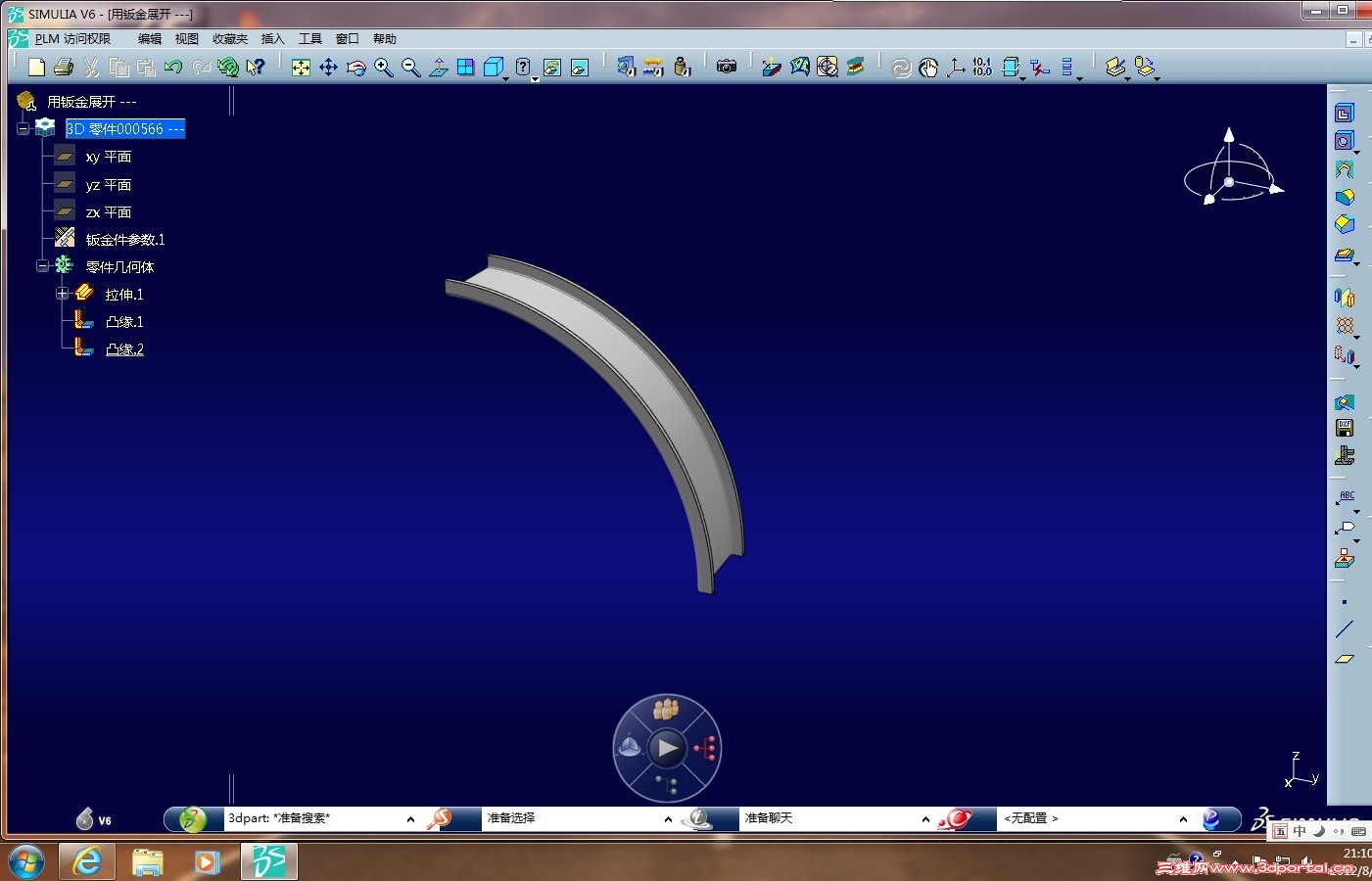This screenshot has width=1372, height=881.
Task: Click the 3dpart search input field
Action: coord(313,819)
